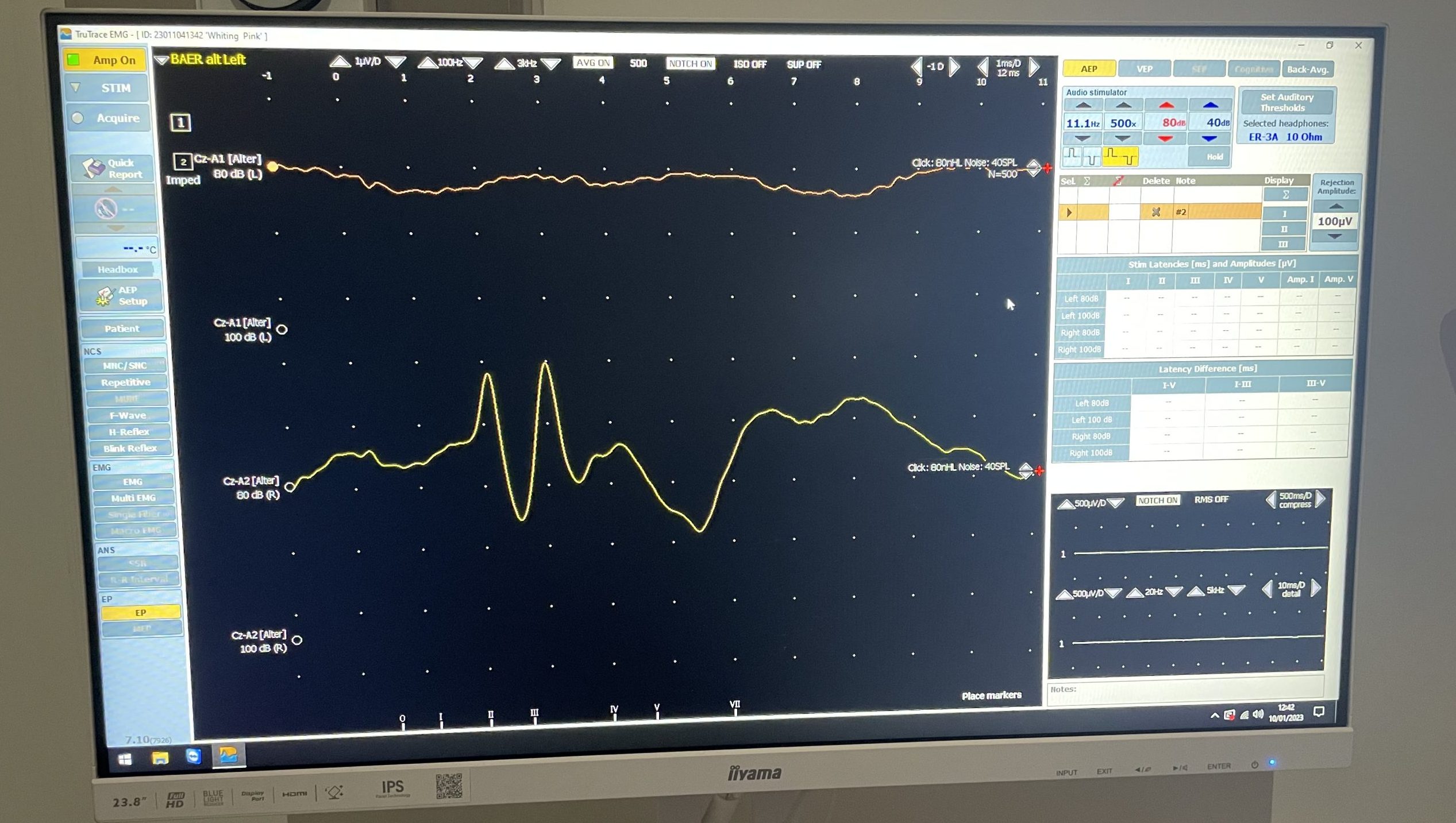Click the Hold button
This screenshot has height=823, width=1456.
click(1210, 156)
